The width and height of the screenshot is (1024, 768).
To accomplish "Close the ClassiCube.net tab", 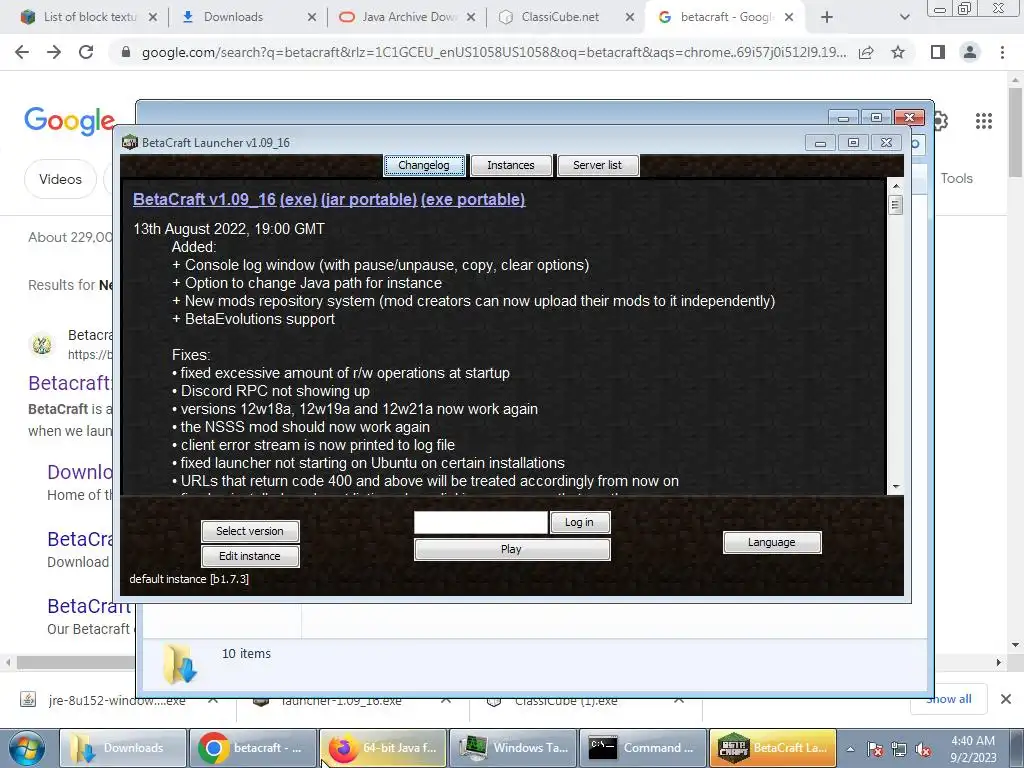I will 630,18.
